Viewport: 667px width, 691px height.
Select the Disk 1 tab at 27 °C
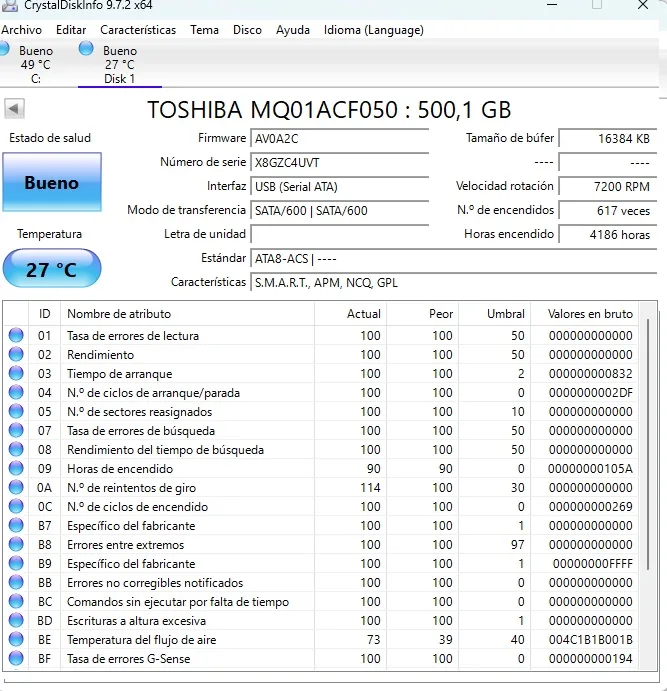[120, 64]
